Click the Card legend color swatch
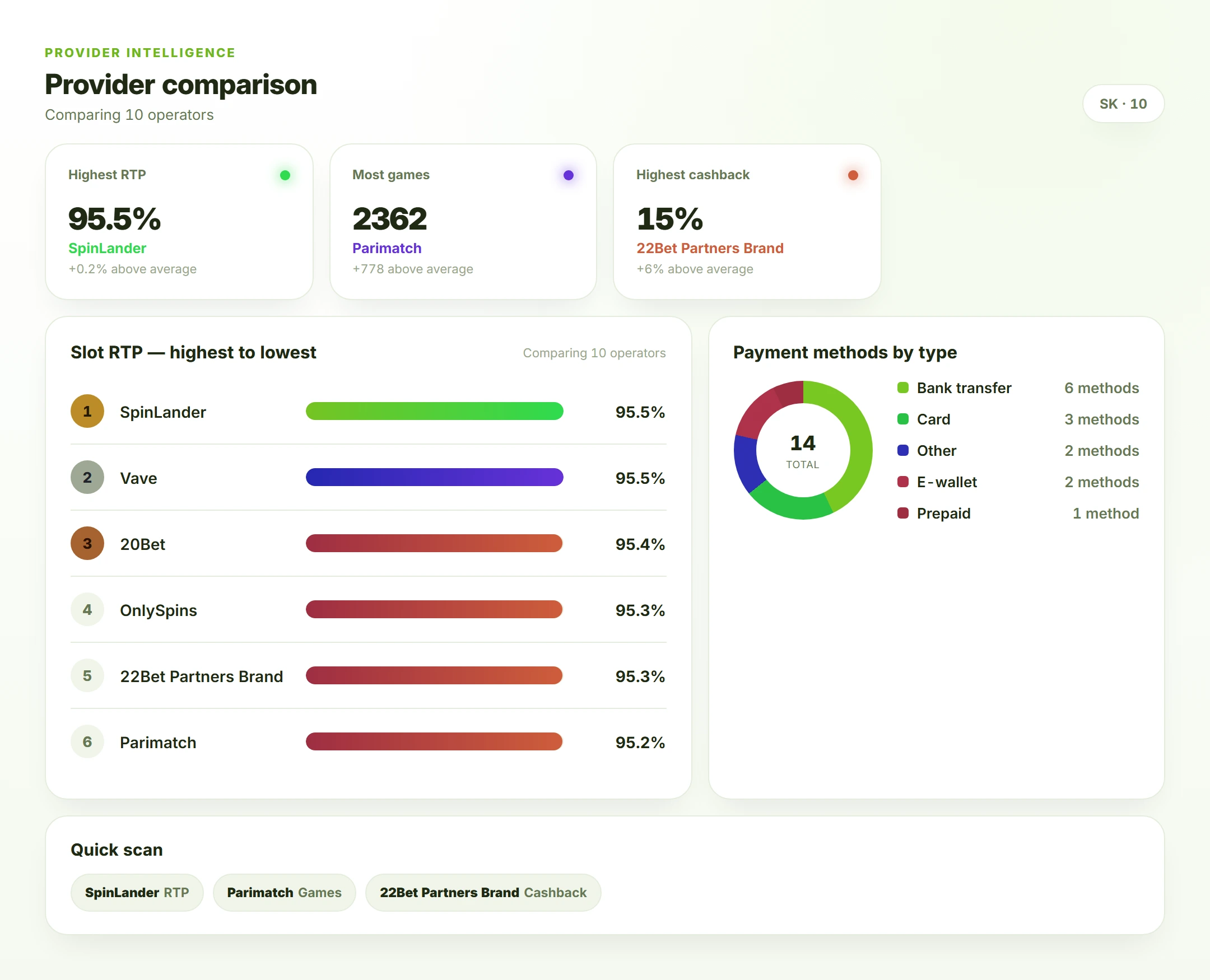Screen dimensions: 1210x980 click(x=903, y=419)
